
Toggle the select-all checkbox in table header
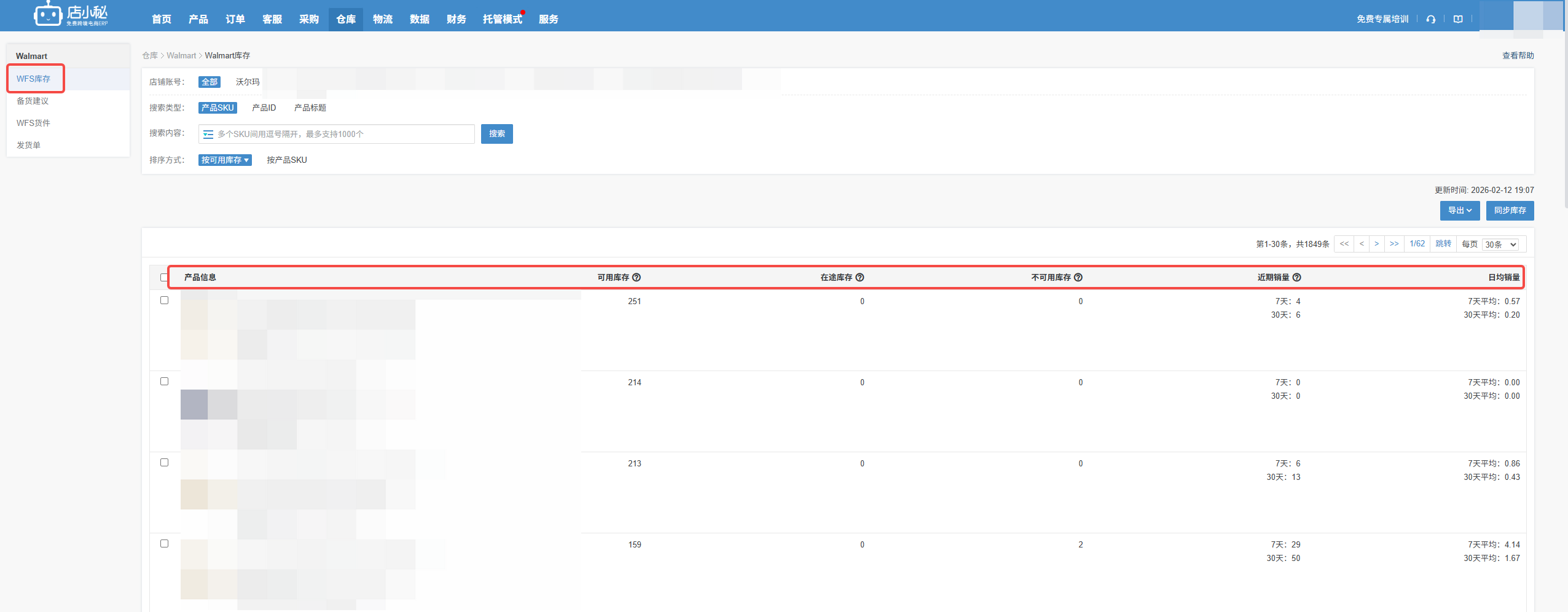[x=164, y=277]
